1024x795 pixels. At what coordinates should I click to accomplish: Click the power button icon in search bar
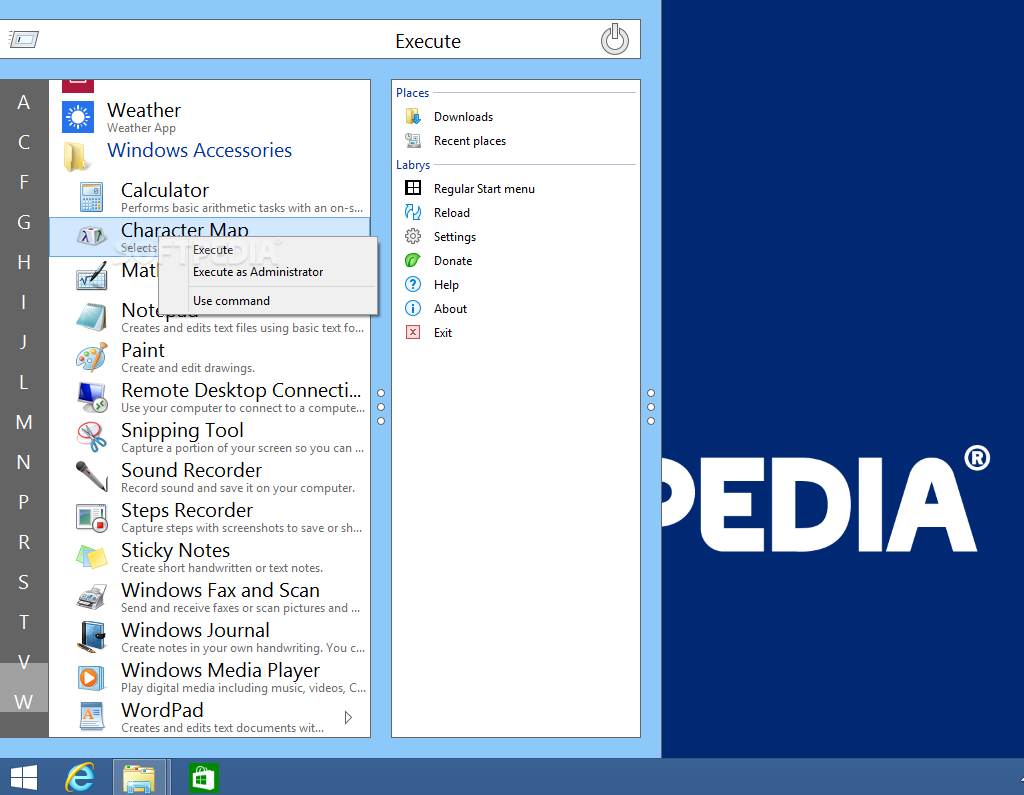(x=615, y=40)
